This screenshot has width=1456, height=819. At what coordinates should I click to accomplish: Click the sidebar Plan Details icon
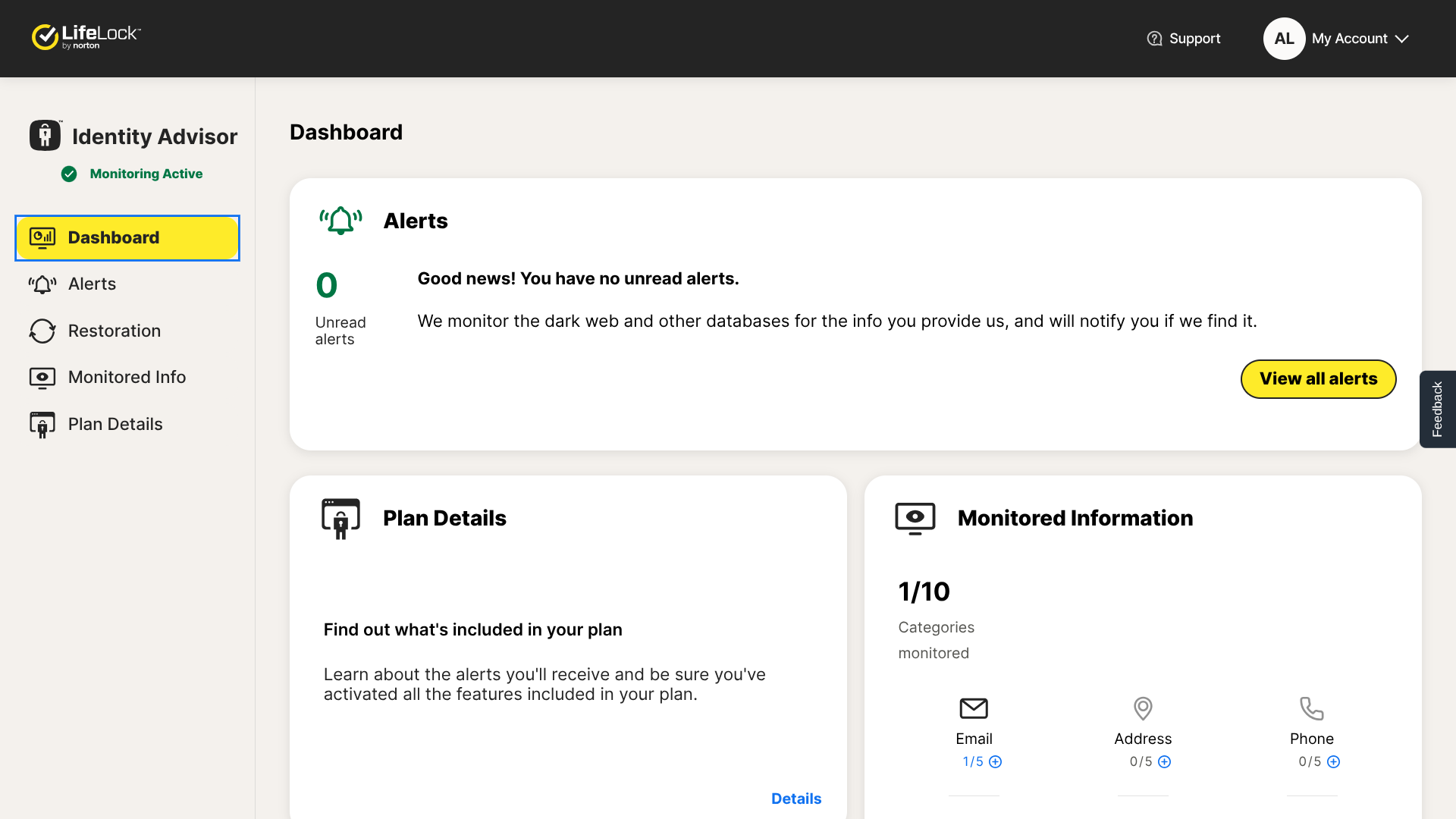pos(42,425)
